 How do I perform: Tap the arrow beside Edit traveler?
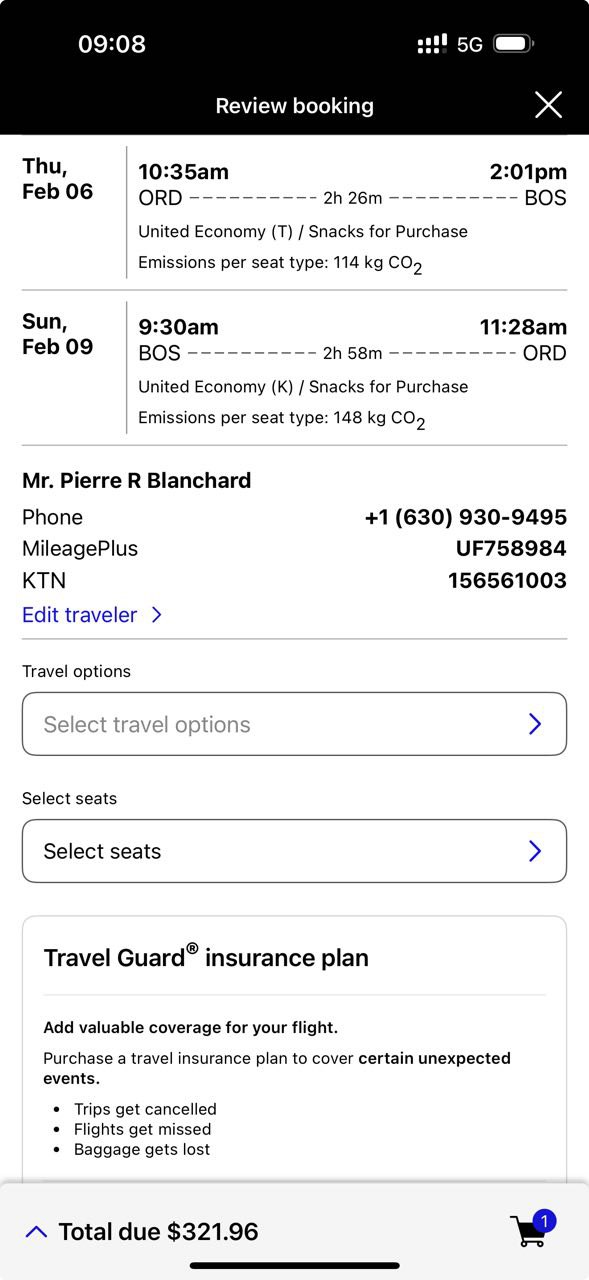156,615
